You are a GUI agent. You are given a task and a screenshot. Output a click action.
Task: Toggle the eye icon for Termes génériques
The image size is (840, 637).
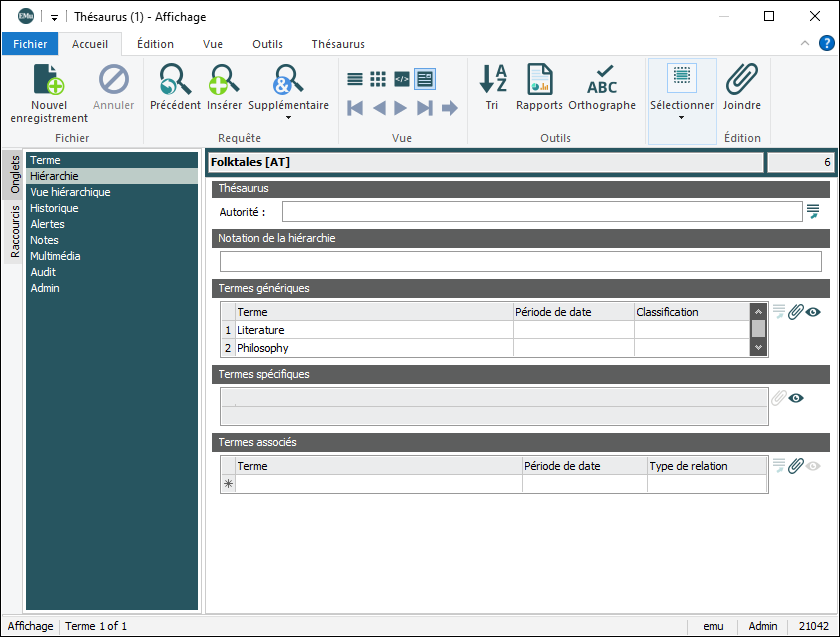814,312
